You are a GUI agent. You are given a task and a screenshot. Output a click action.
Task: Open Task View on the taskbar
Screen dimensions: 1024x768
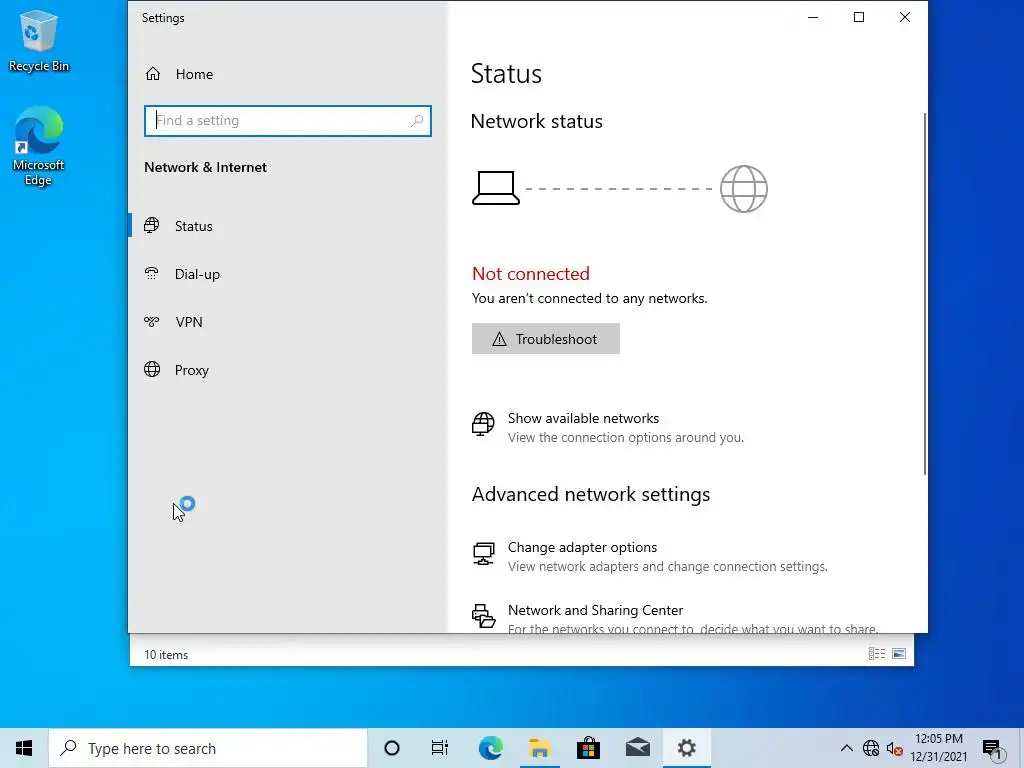[x=440, y=748]
